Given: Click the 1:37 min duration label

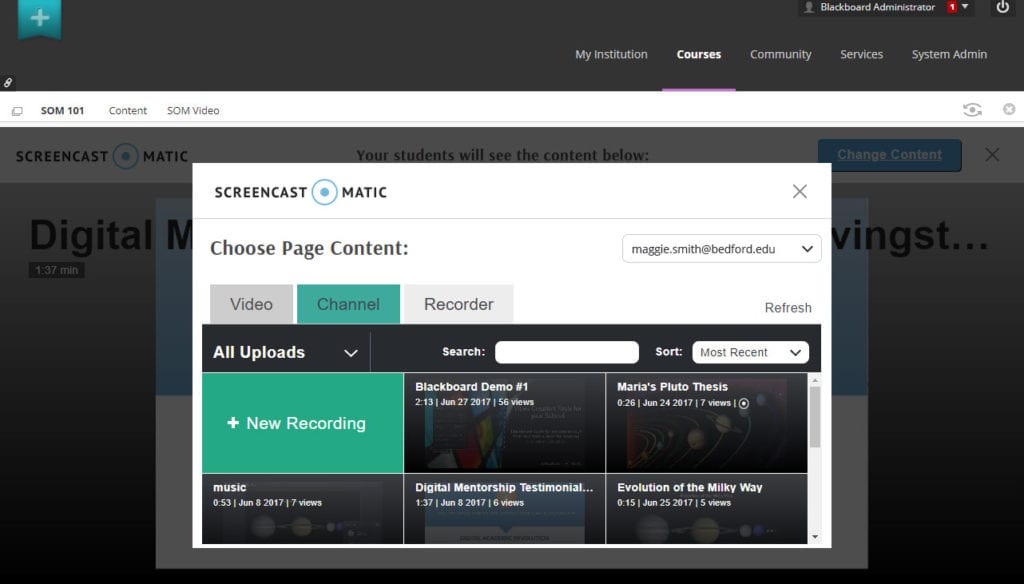Looking at the screenshot, I should coord(57,270).
